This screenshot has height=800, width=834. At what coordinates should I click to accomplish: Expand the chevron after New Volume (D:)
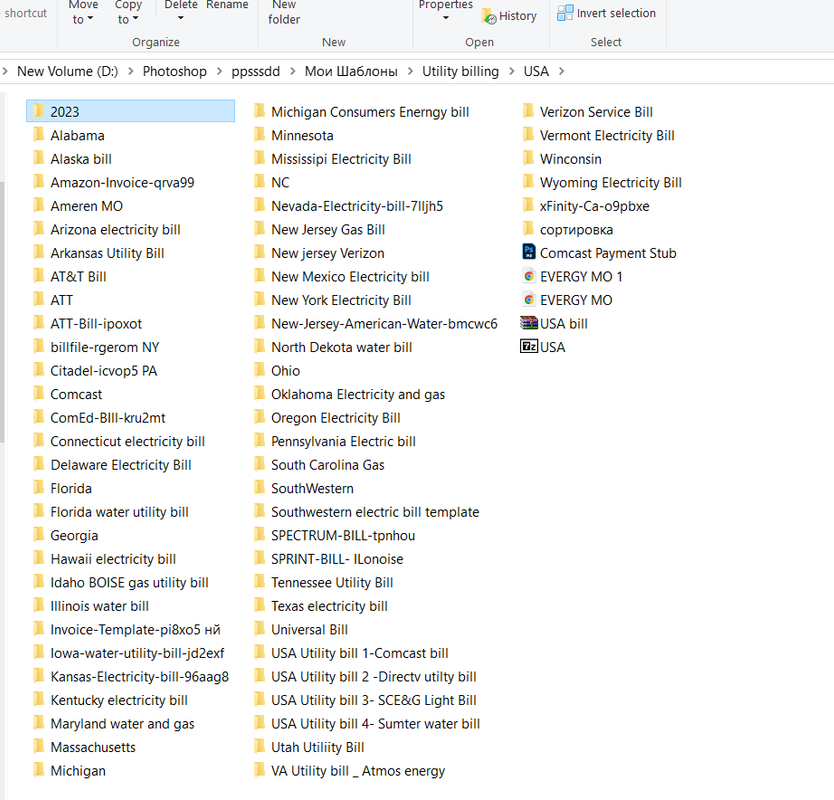(130, 71)
